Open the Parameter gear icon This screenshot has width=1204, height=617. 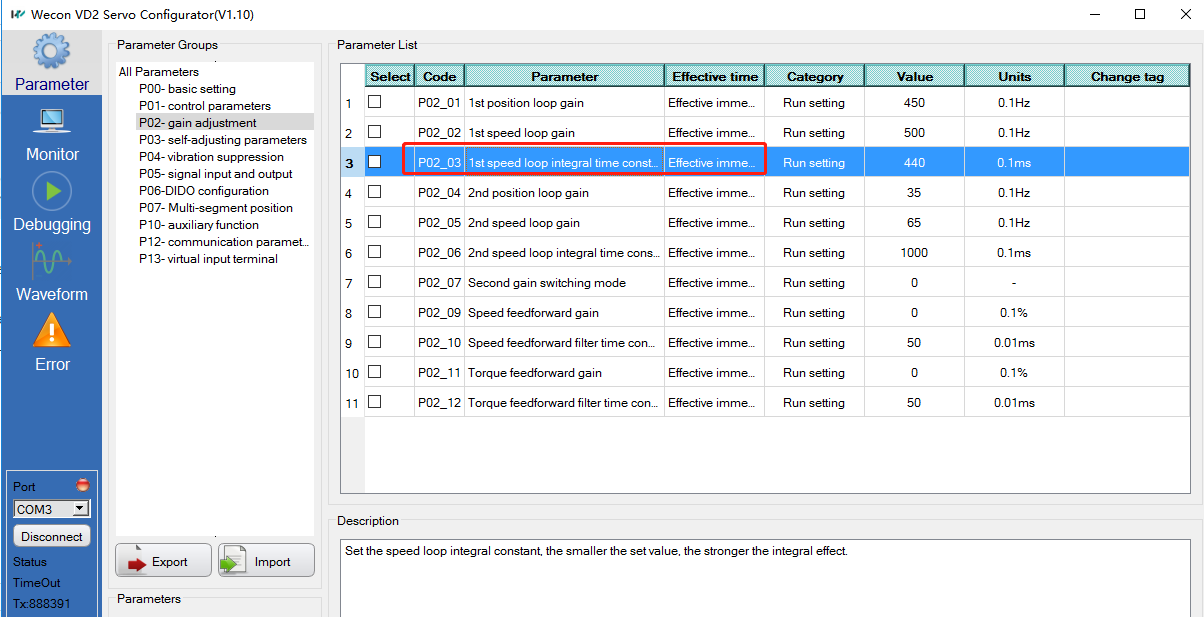[52, 52]
